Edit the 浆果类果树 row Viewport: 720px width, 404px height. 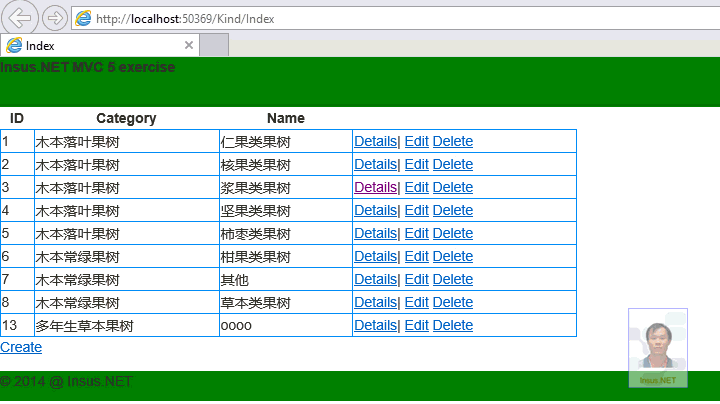[416, 187]
